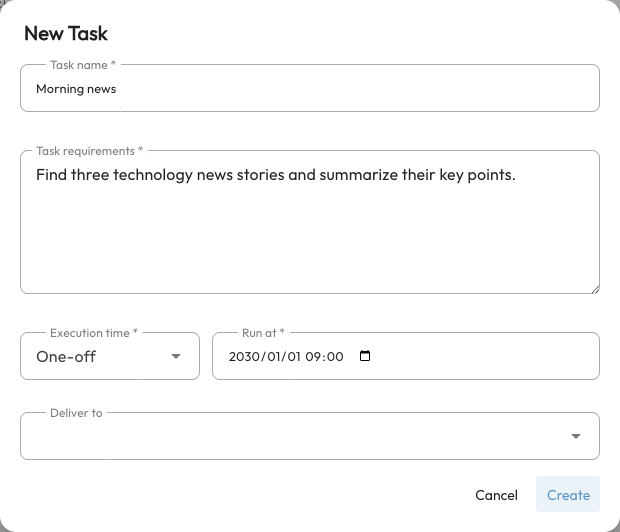The height and width of the screenshot is (532, 620).
Task: Open the calendar picker in Run at
Action: [x=365, y=356]
